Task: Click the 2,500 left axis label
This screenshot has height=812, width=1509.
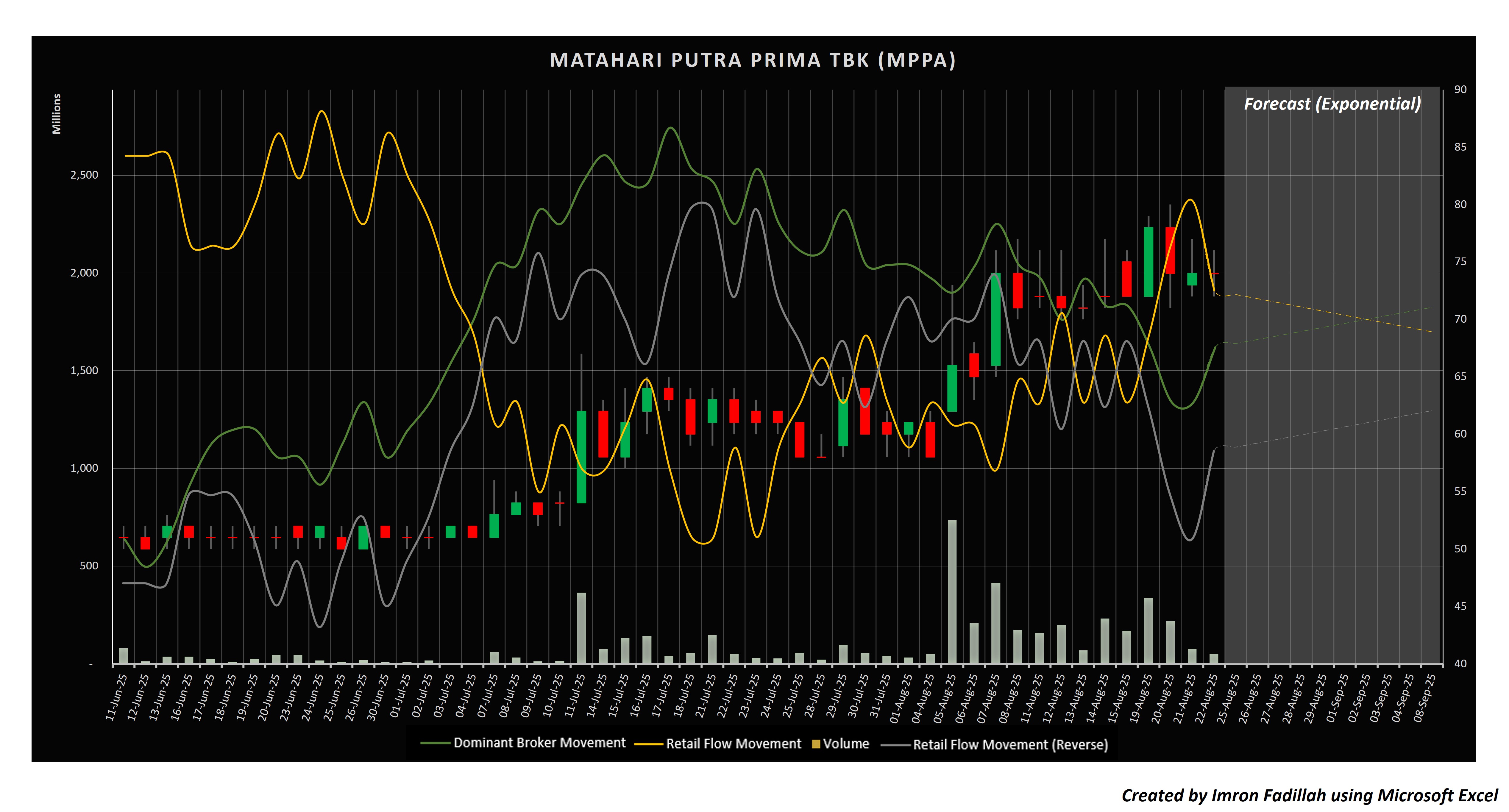Action: click(x=84, y=175)
